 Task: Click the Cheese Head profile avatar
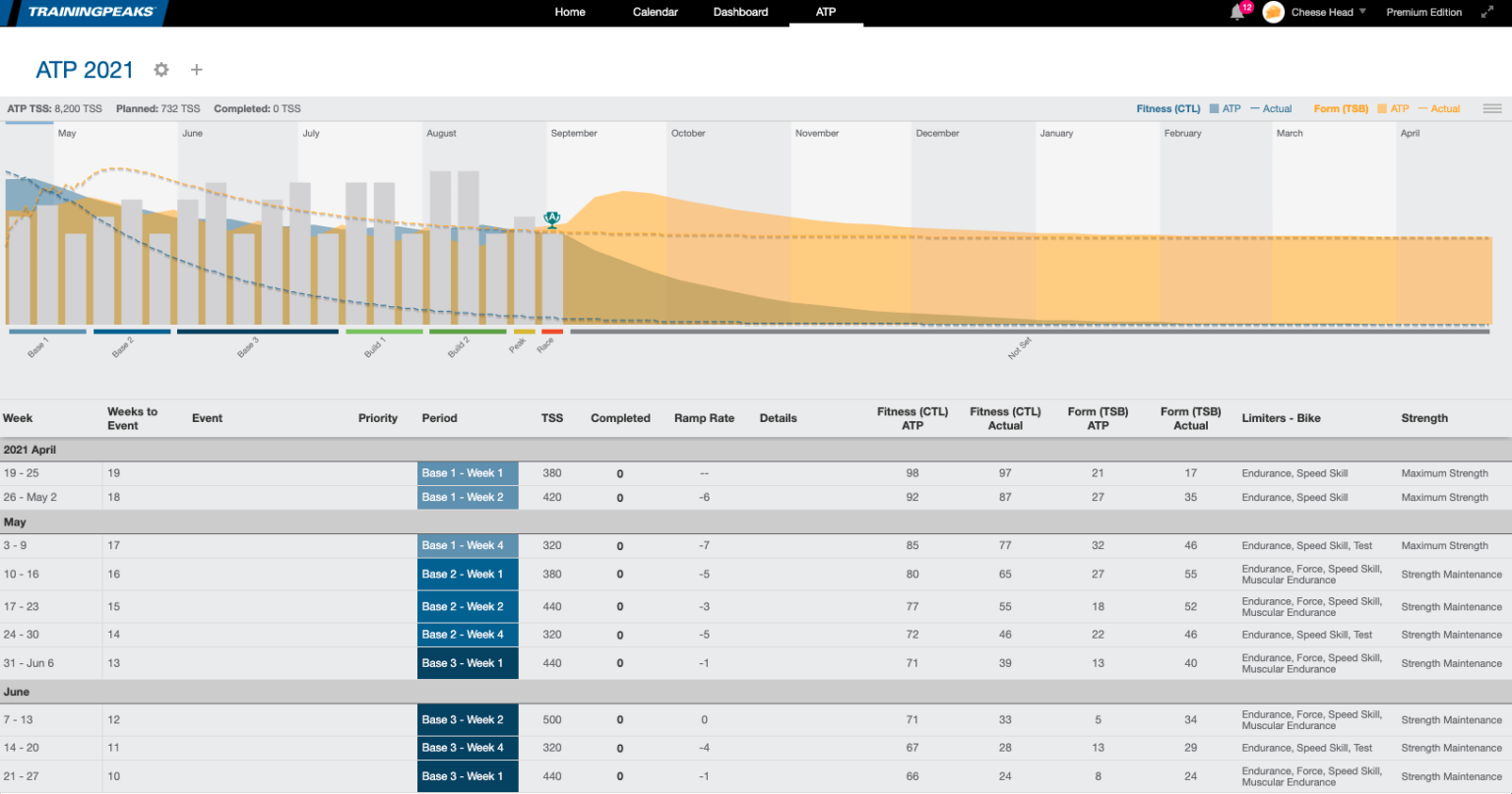[x=1274, y=12]
